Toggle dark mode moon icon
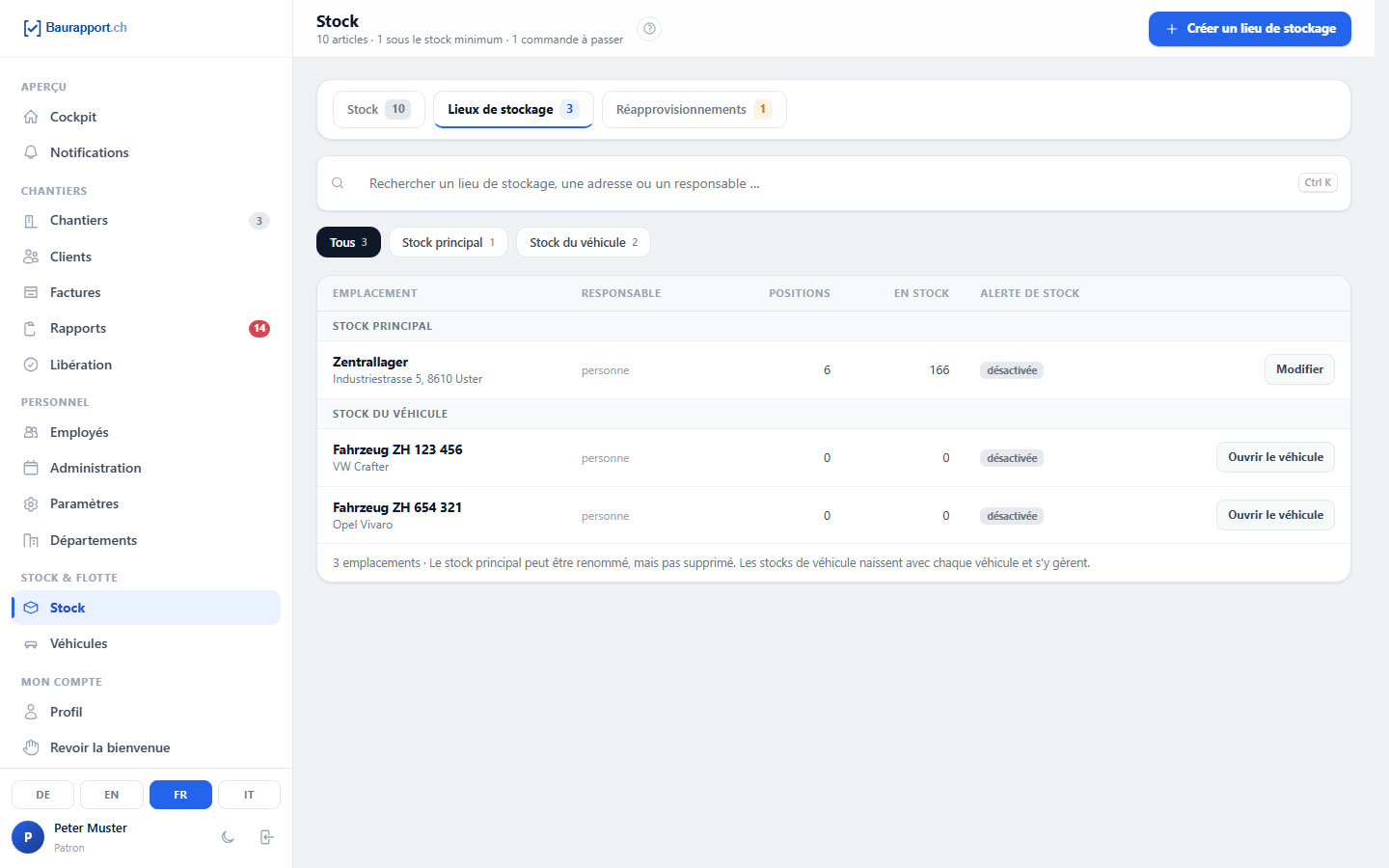This screenshot has height=868, width=1389. [228, 837]
